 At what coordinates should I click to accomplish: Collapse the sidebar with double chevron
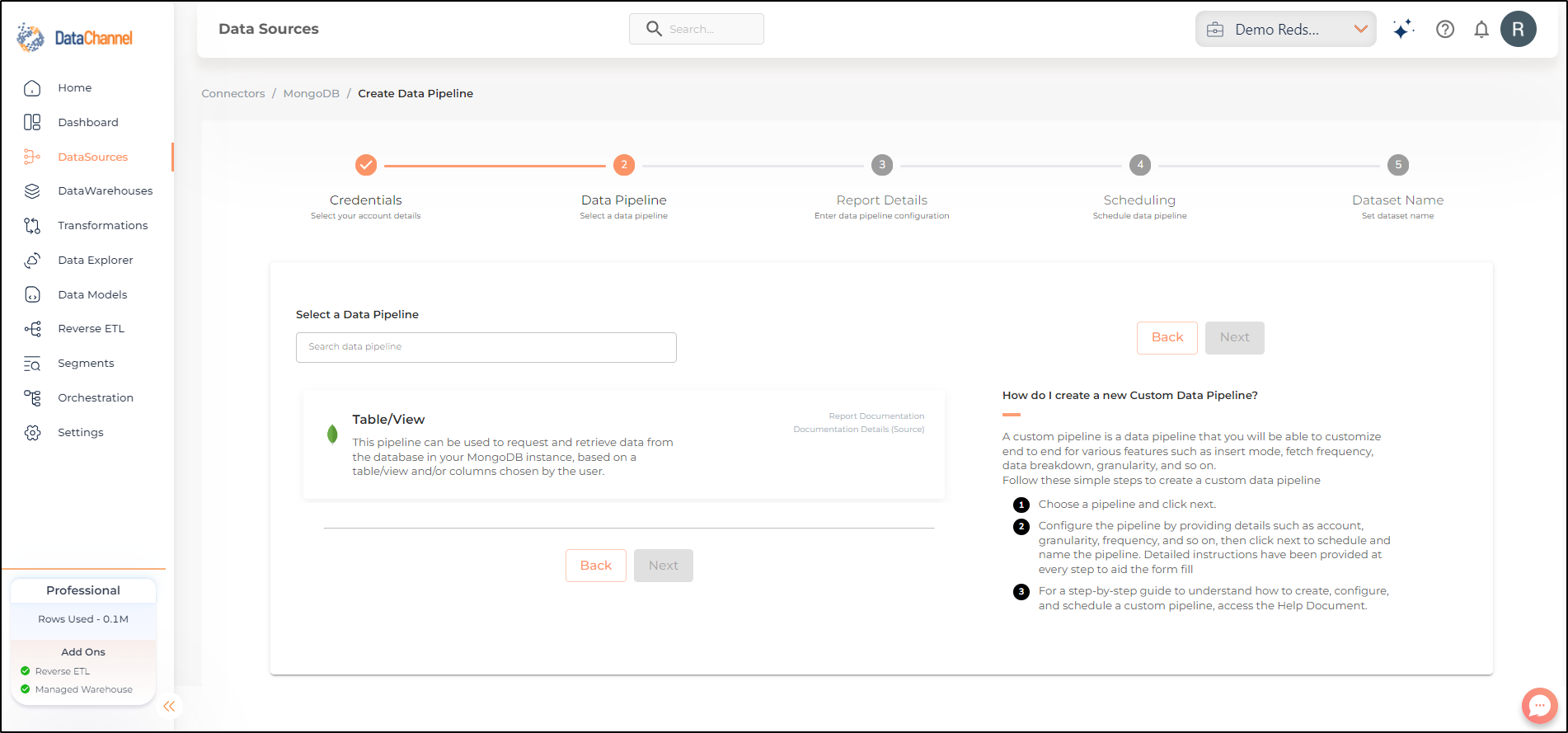[169, 707]
